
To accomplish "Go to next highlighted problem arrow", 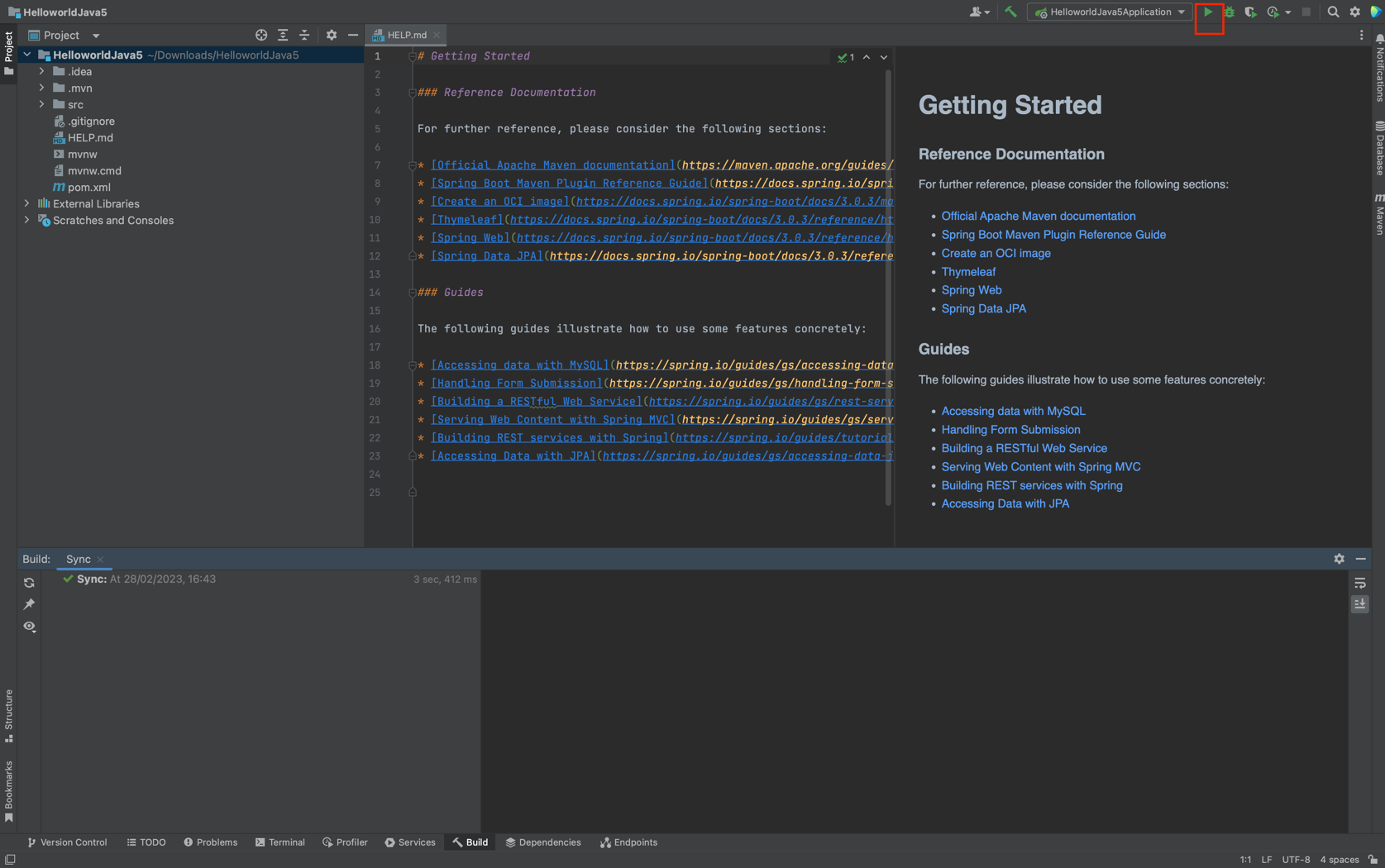I will tap(884, 57).
